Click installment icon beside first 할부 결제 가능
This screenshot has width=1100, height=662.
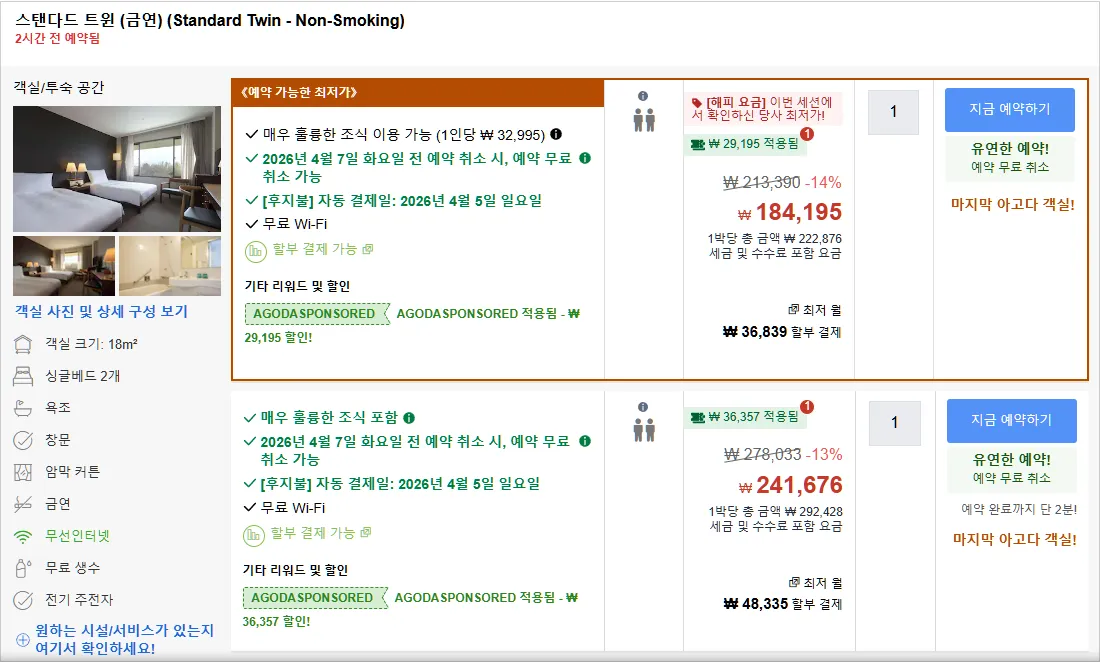tap(255, 250)
